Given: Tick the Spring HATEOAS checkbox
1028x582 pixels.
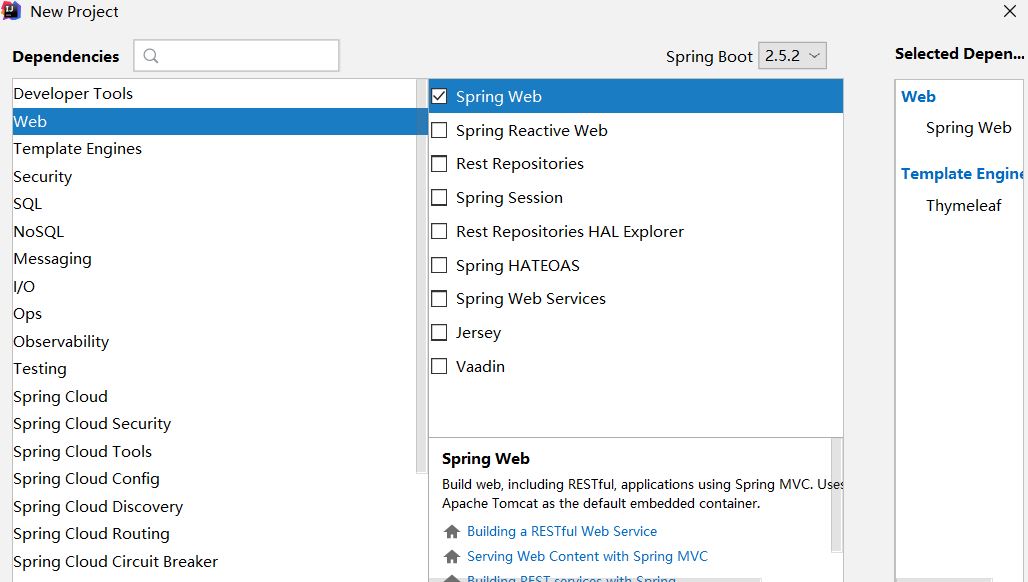Looking at the screenshot, I should 439,265.
